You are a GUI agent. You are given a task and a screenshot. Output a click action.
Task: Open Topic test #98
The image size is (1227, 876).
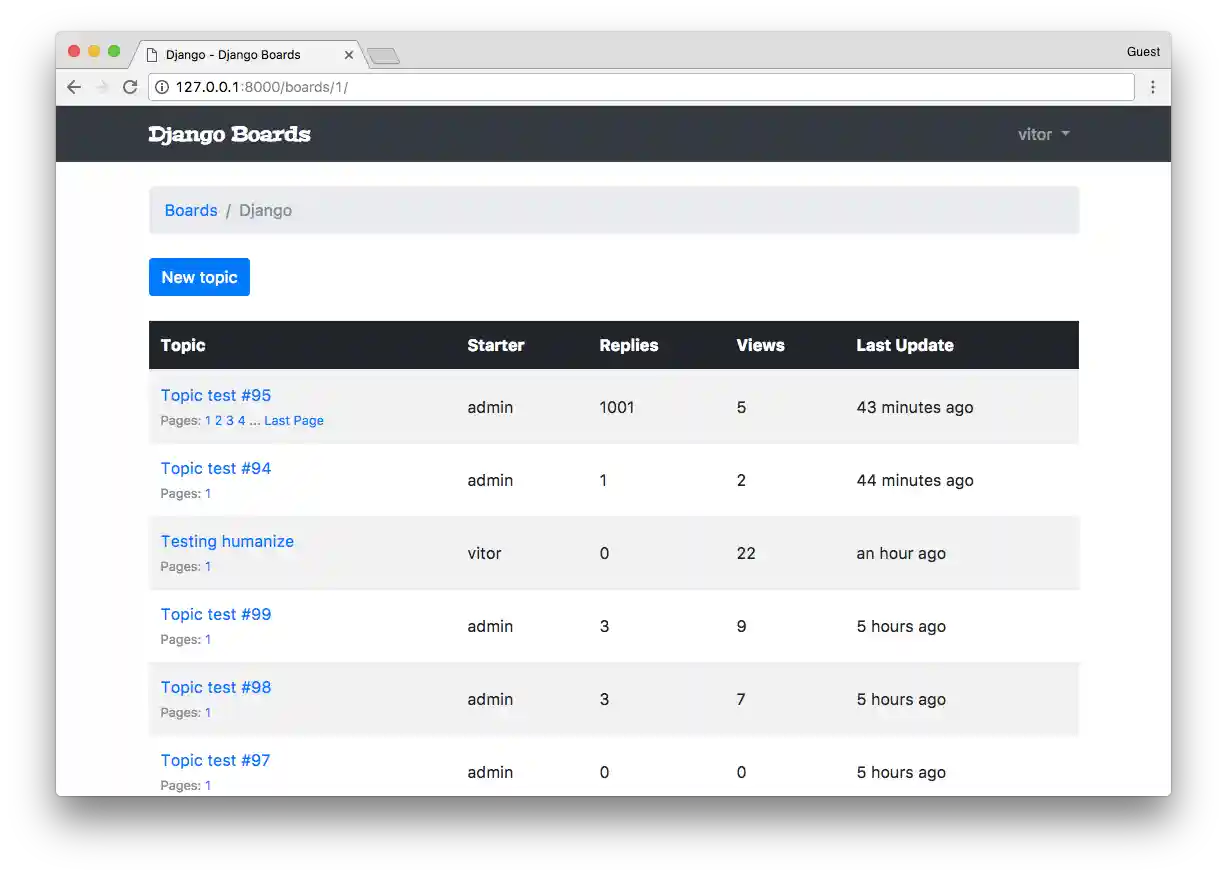[x=216, y=687]
